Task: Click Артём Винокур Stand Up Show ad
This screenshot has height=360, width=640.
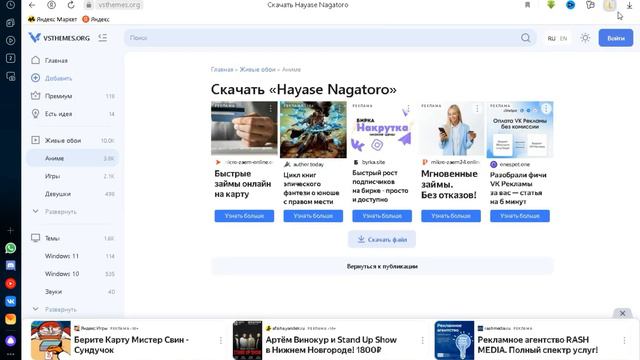Action: coord(331,344)
